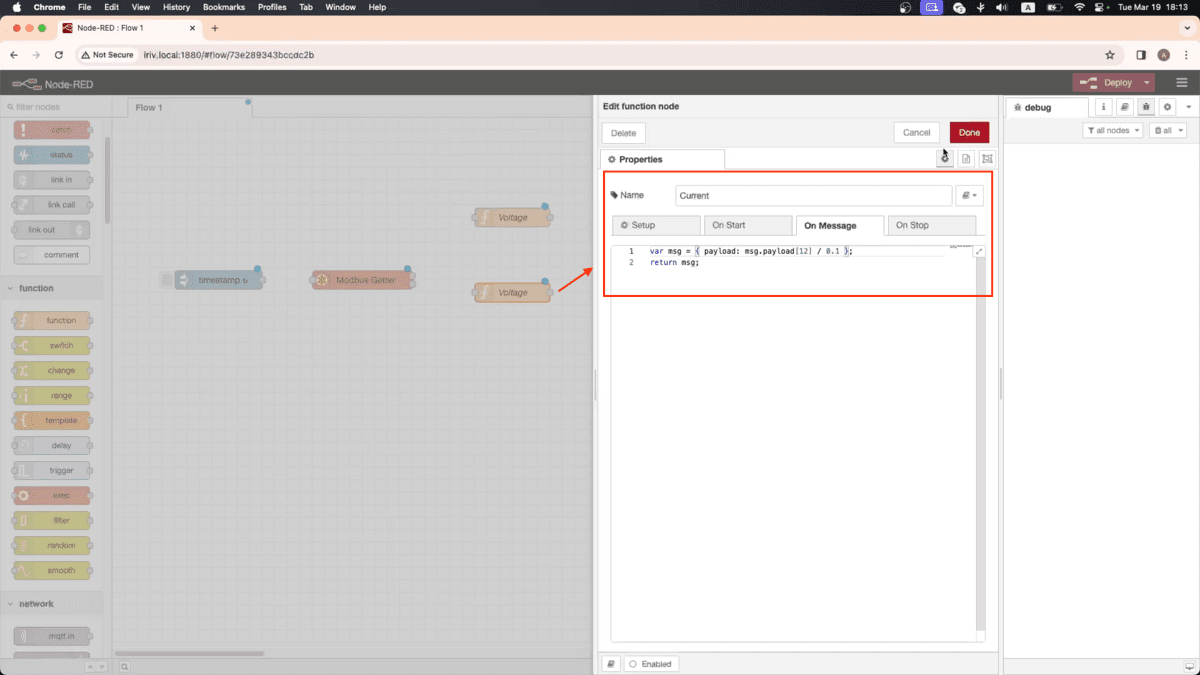Switch to the On Start tab
Viewport: 1200px width, 675px height.
pos(746,226)
